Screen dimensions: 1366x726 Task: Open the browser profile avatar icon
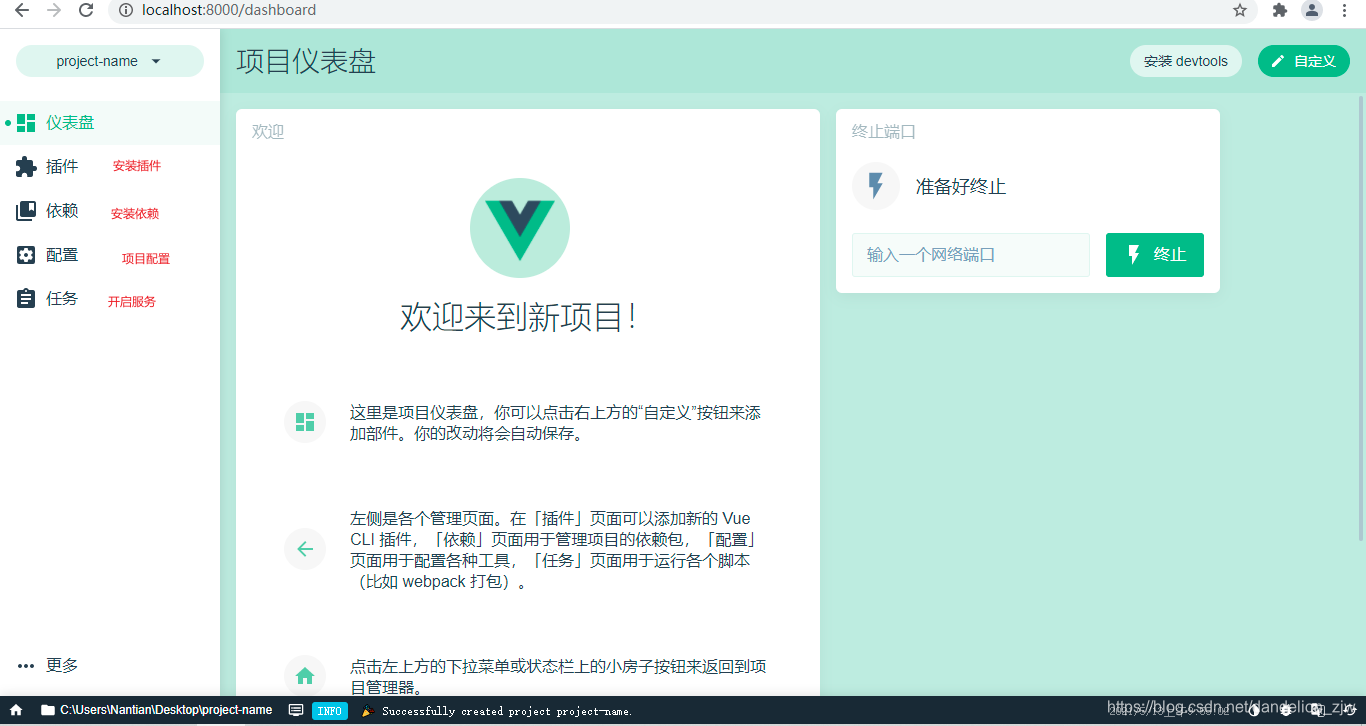tap(1312, 10)
